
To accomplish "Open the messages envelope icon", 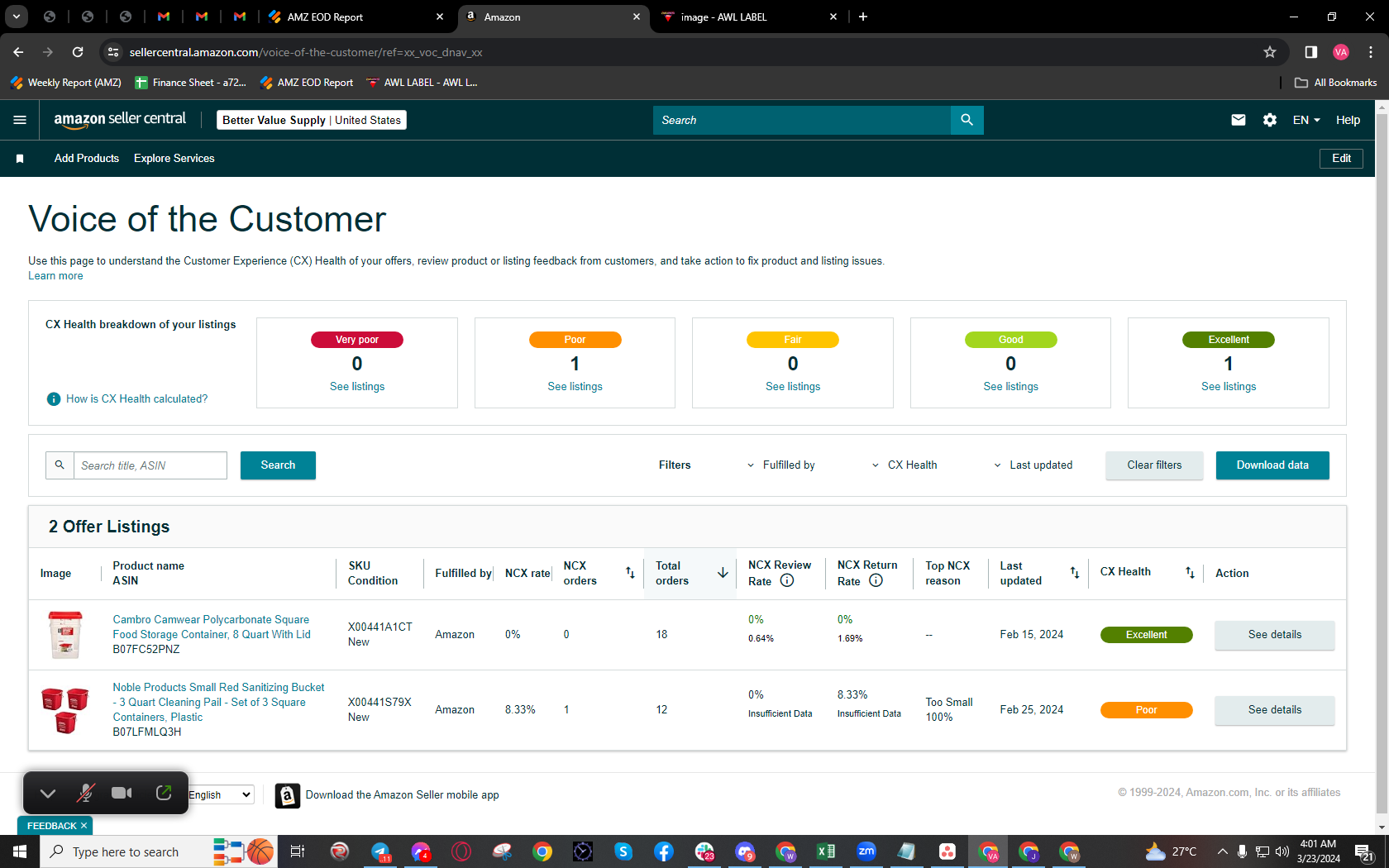I will [1238, 120].
